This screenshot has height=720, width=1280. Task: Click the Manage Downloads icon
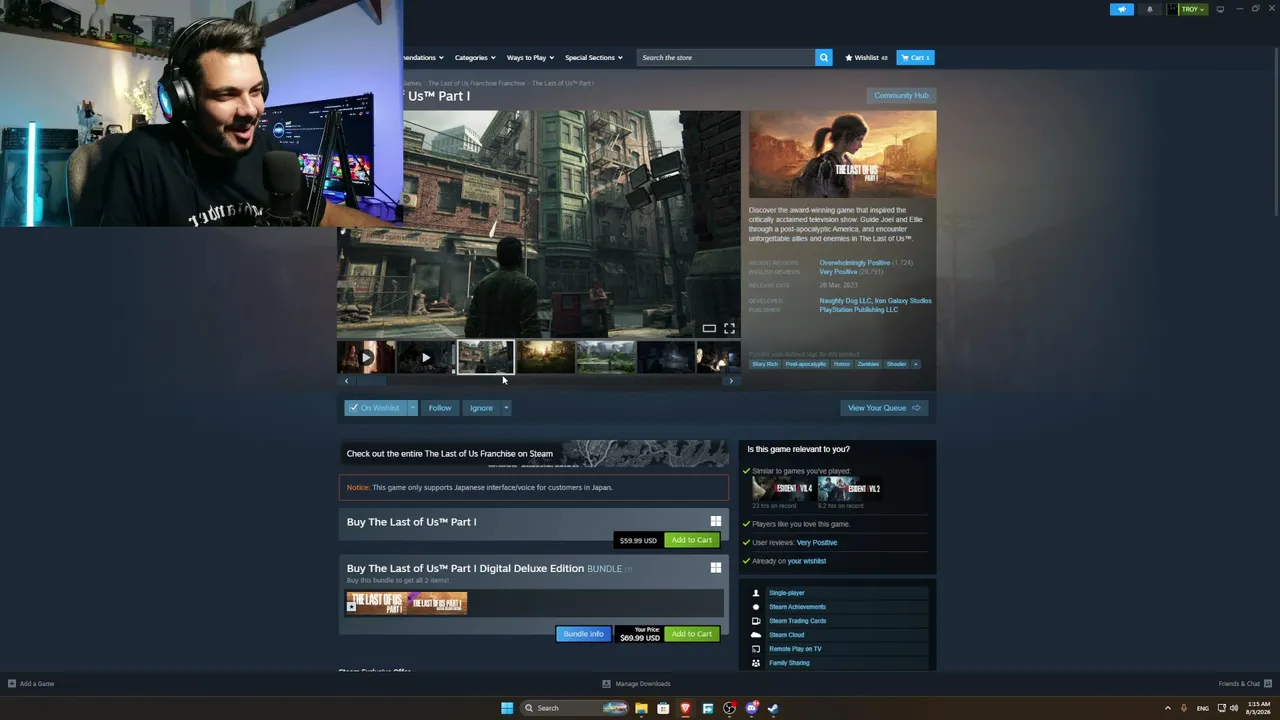tap(606, 684)
